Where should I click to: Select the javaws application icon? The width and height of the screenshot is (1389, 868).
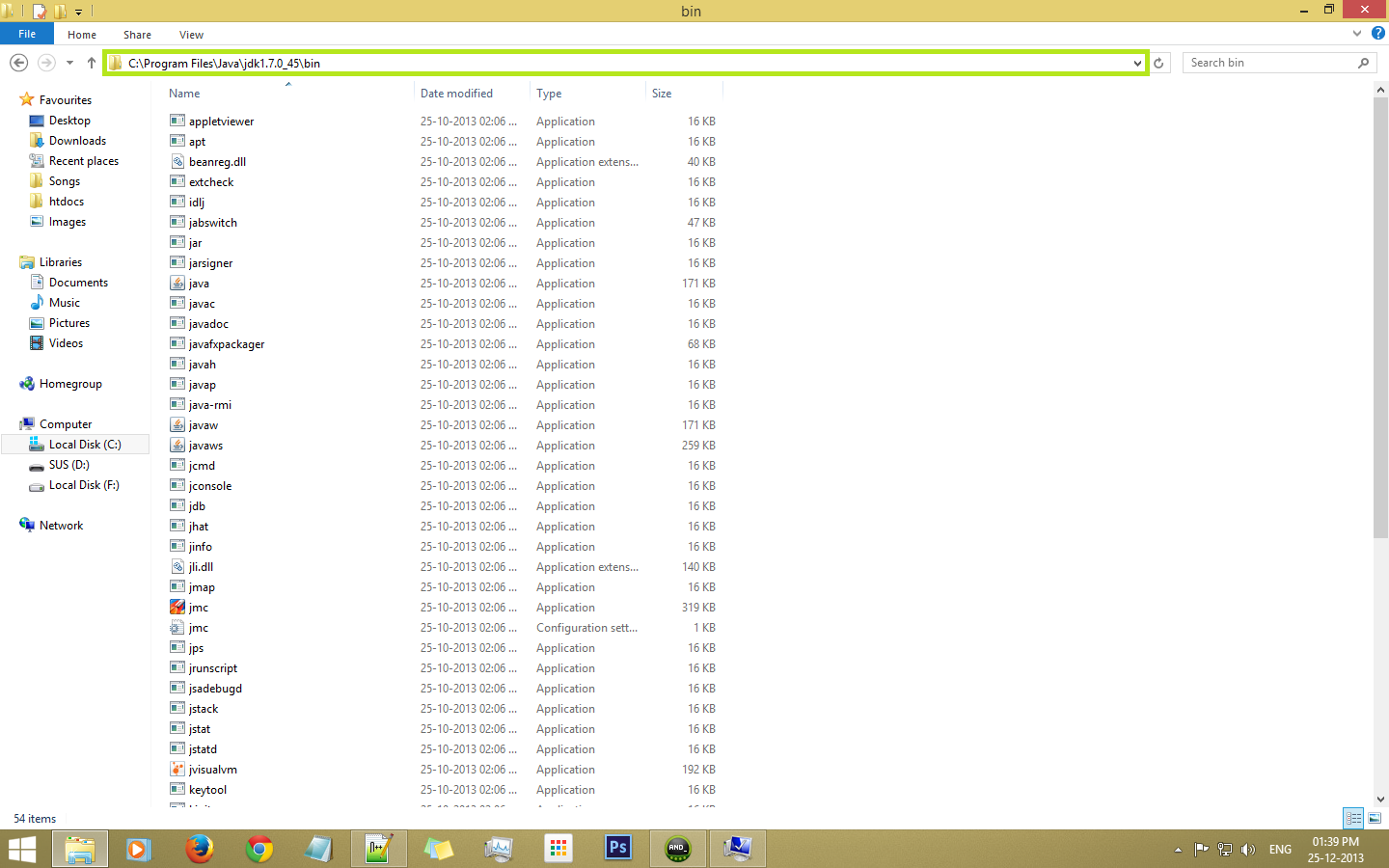(x=177, y=446)
